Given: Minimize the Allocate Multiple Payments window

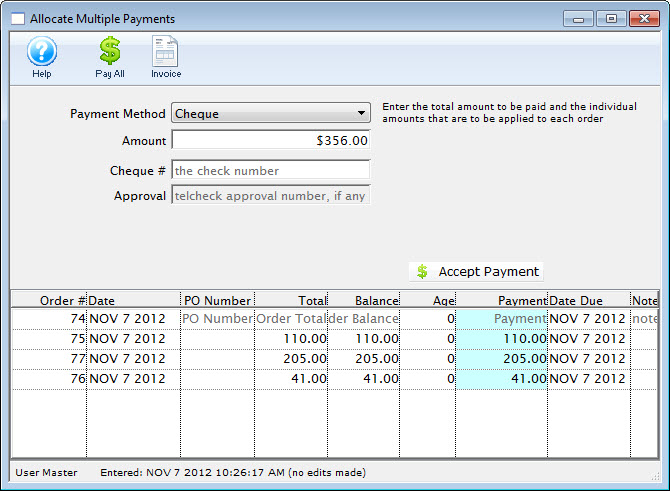Looking at the screenshot, I should pos(578,19).
